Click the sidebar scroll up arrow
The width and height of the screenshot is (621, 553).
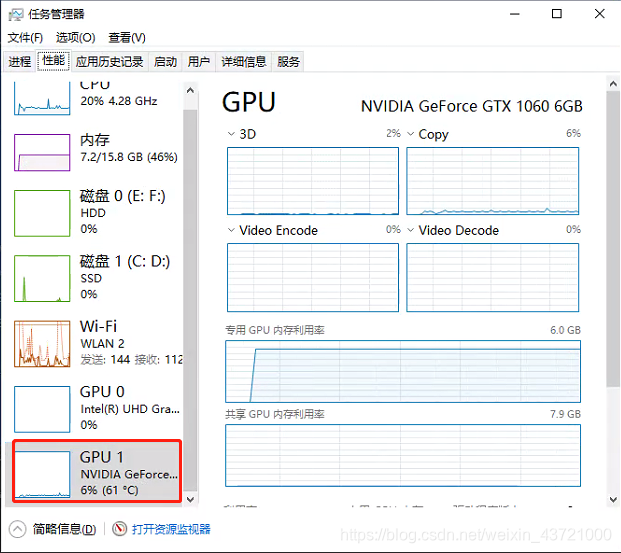point(190,90)
